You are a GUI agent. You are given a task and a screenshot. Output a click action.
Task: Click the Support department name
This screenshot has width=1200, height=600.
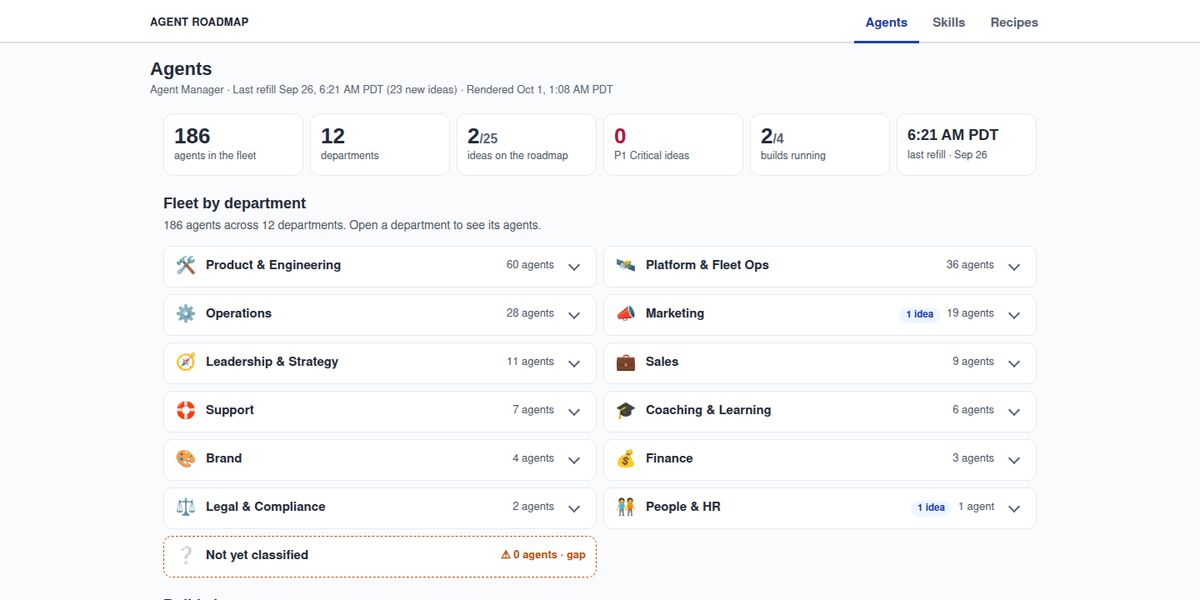tap(230, 410)
